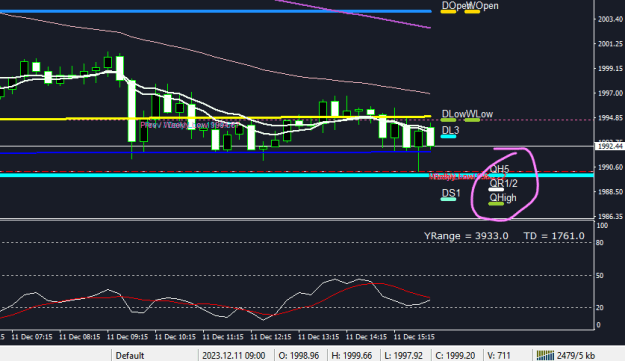Select the WLow level label
This screenshot has height=361, width=625.
pos(480,114)
